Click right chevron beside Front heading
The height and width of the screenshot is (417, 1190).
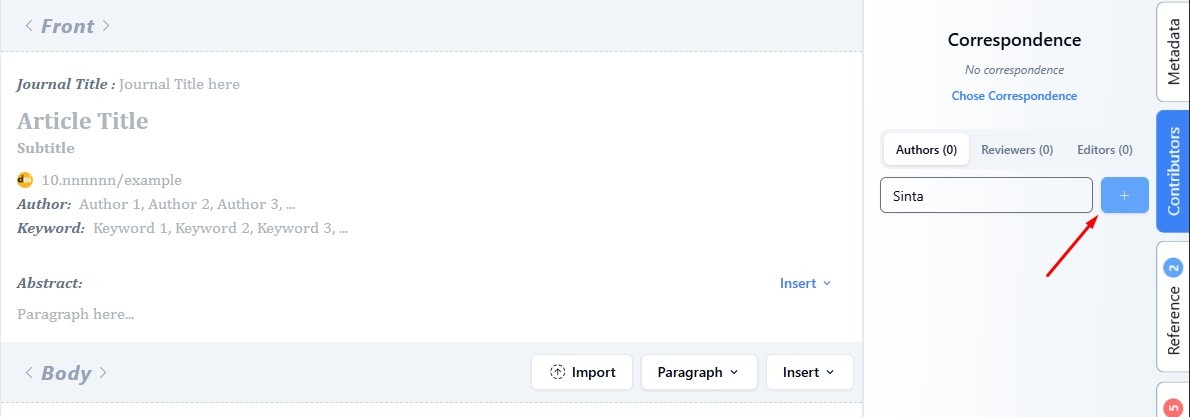click(106, 26)
